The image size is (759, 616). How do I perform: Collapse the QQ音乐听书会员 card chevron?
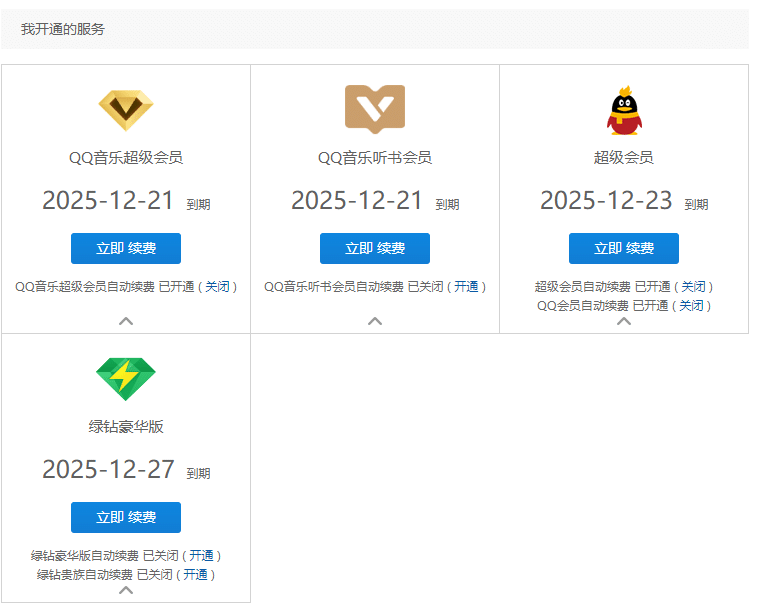coord(375,321)
